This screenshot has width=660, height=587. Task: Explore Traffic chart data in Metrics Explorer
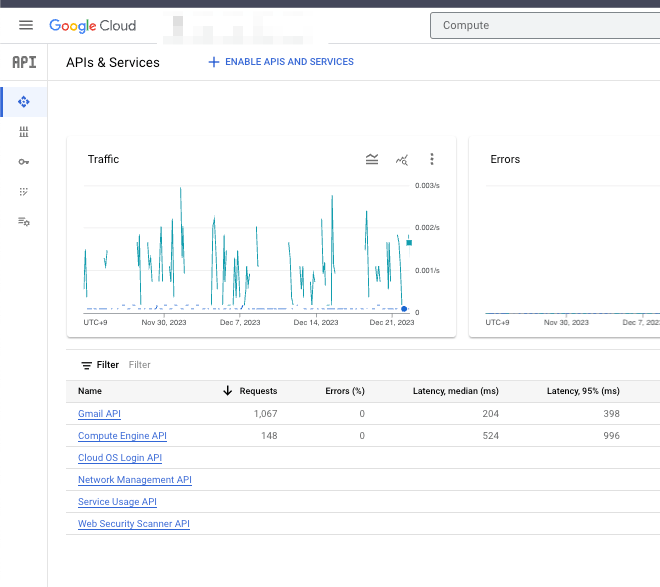(x=402, y=159)
